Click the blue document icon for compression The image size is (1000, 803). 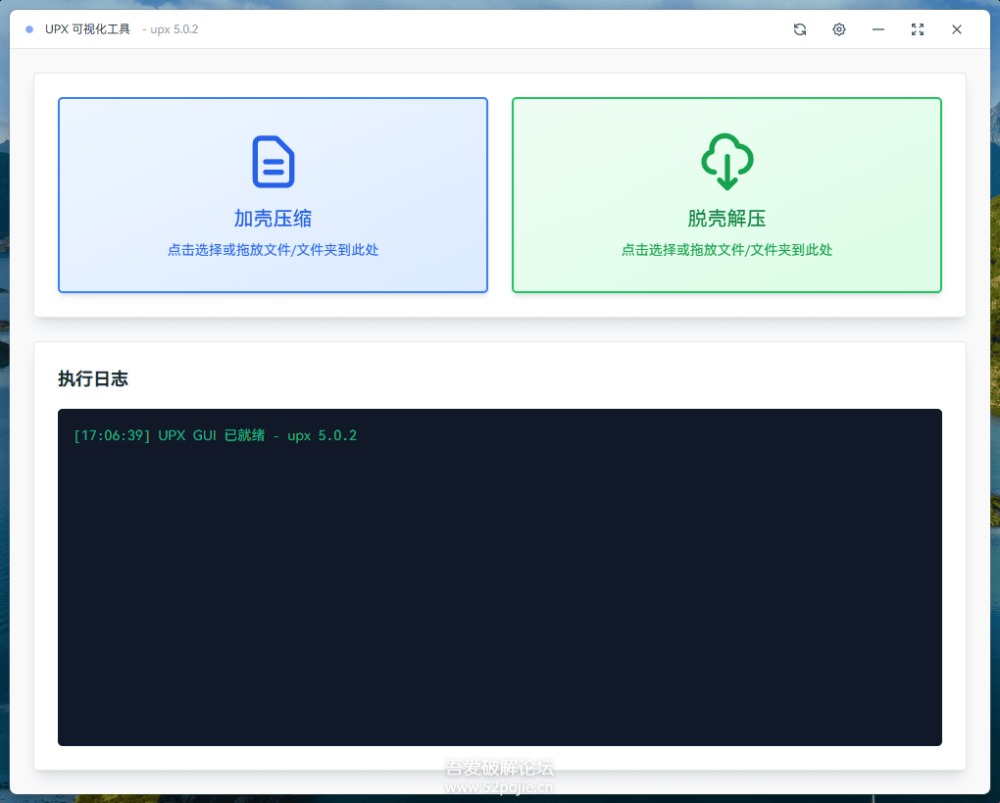[273, 162]
